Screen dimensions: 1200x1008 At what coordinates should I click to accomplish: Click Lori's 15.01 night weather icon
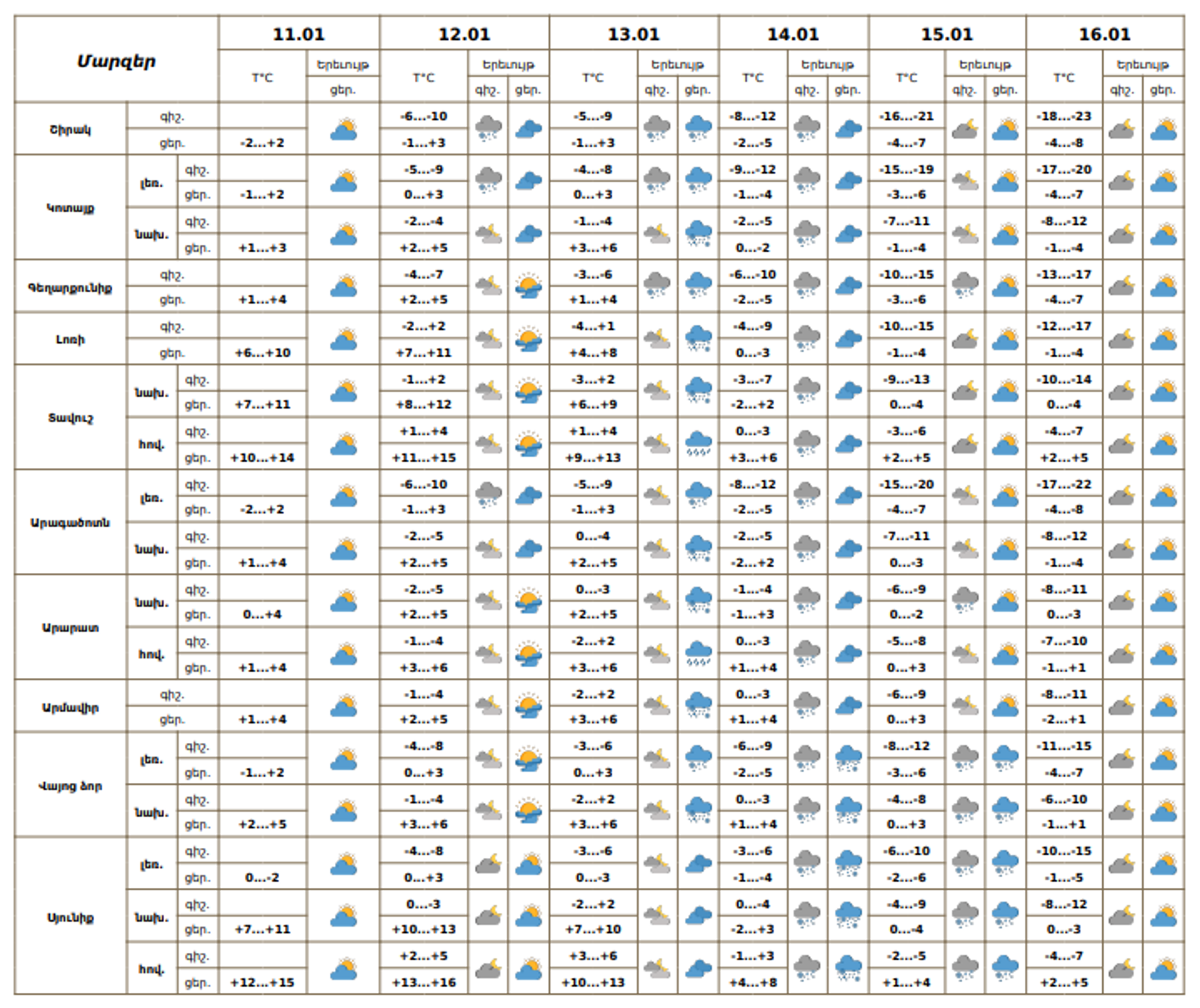(965, 339)
